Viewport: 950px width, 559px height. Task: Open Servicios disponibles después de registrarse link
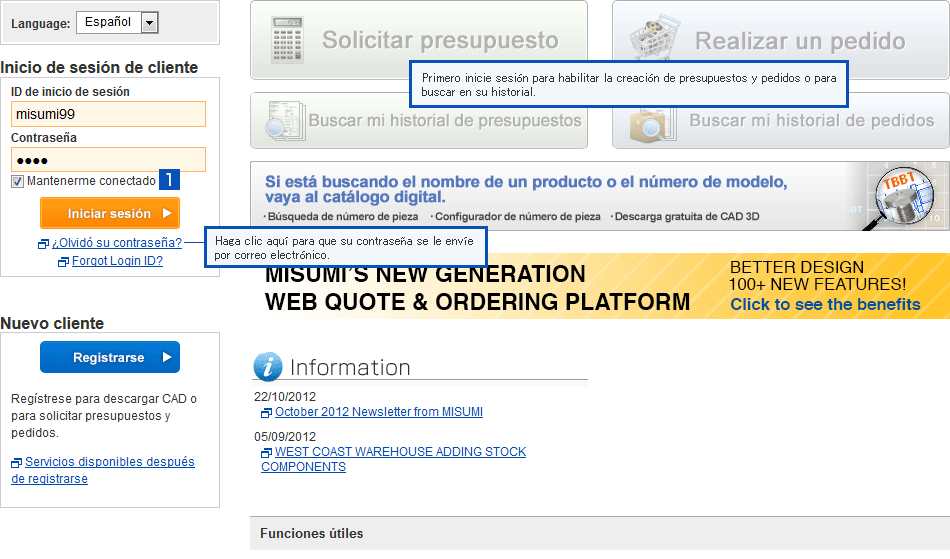(x=103, y=470)
